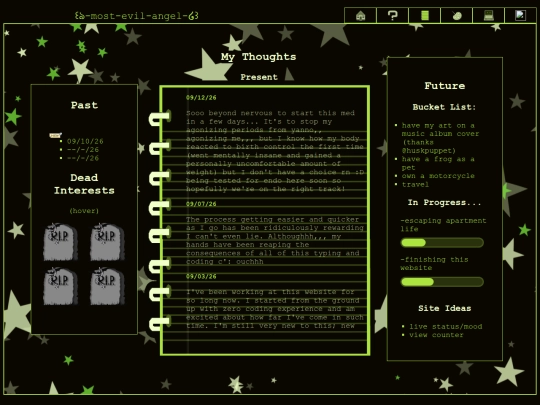The image size is (540, 405).
Task: Click the 'new' badge above past entries
Action: coord(55,135)
